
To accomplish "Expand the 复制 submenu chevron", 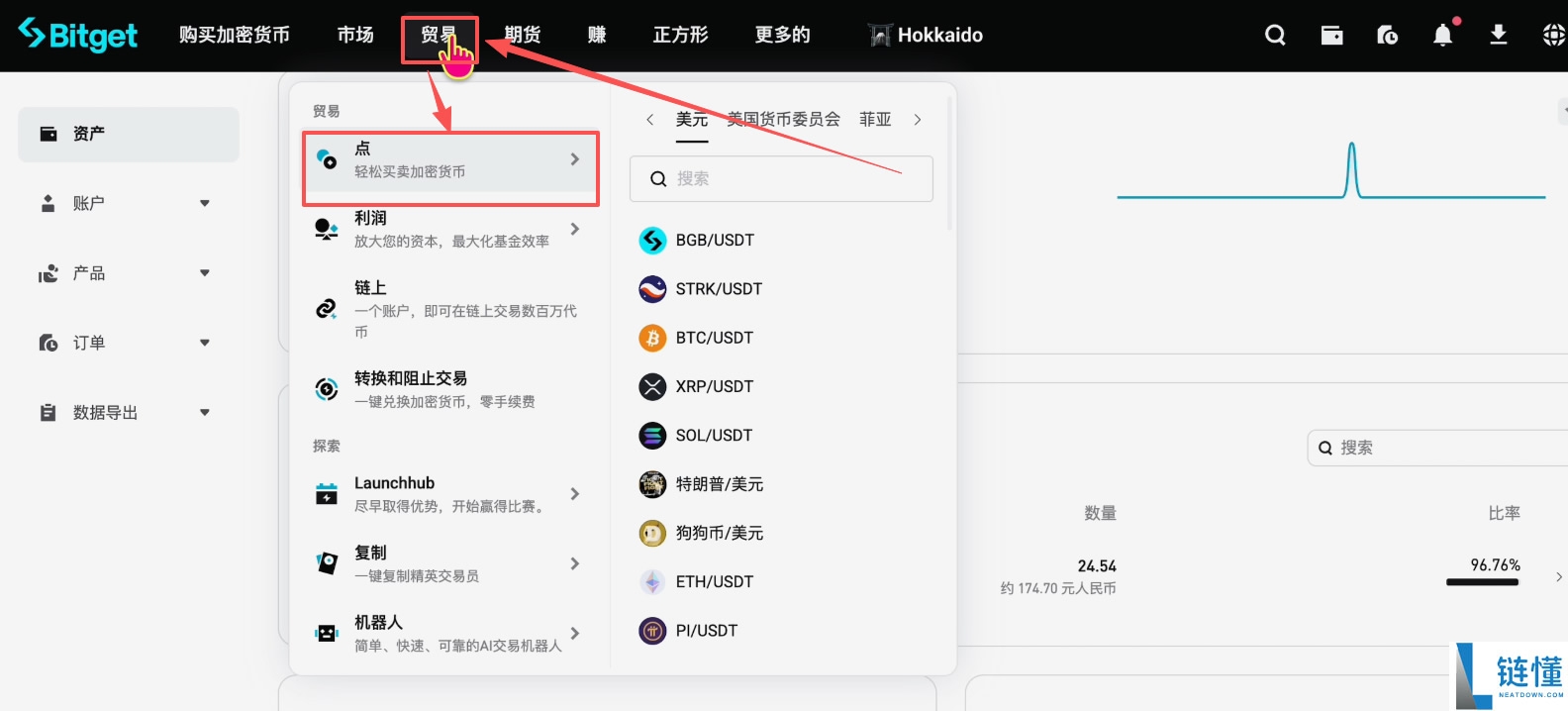I will coord(575,563).
